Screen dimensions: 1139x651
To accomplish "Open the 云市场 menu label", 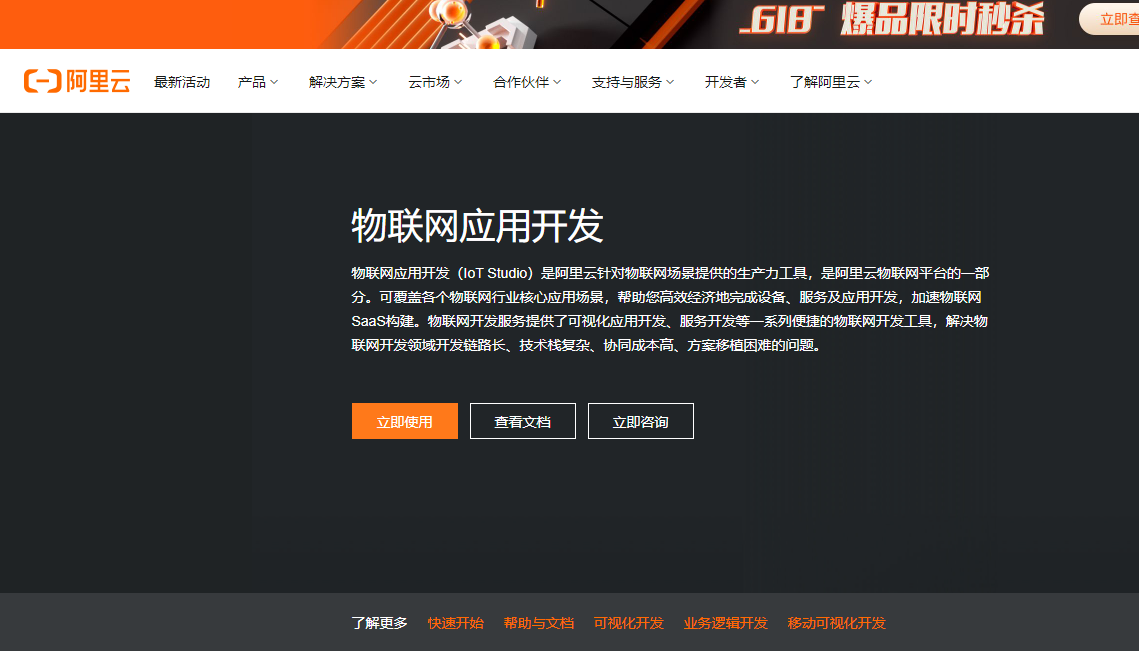I will [x=429, y=82].
